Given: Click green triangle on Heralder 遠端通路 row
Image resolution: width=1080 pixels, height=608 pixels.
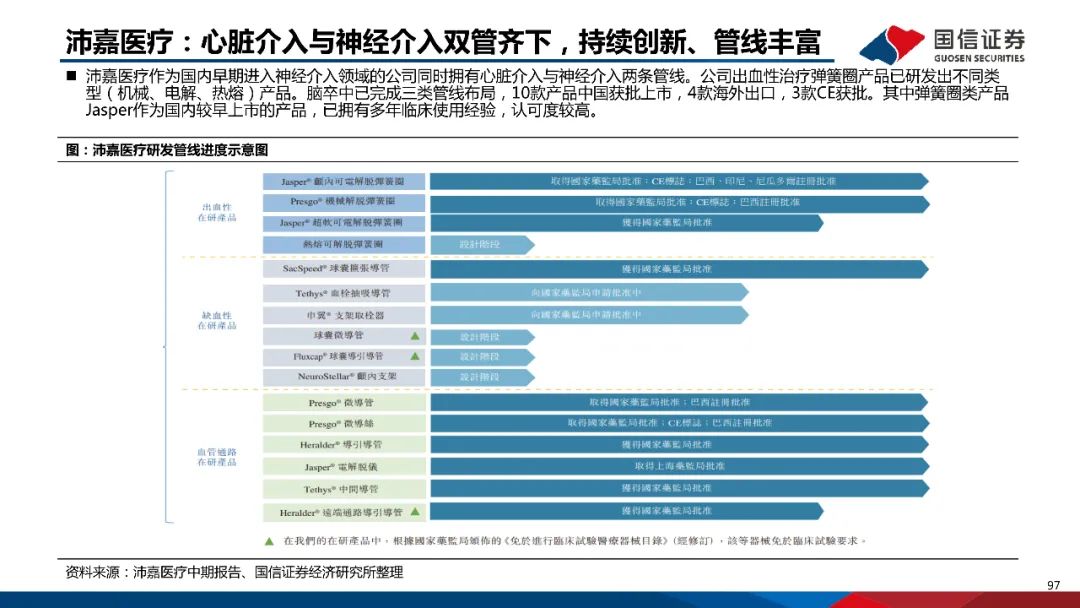Looking at the screenshot, I should click(415, 512).
